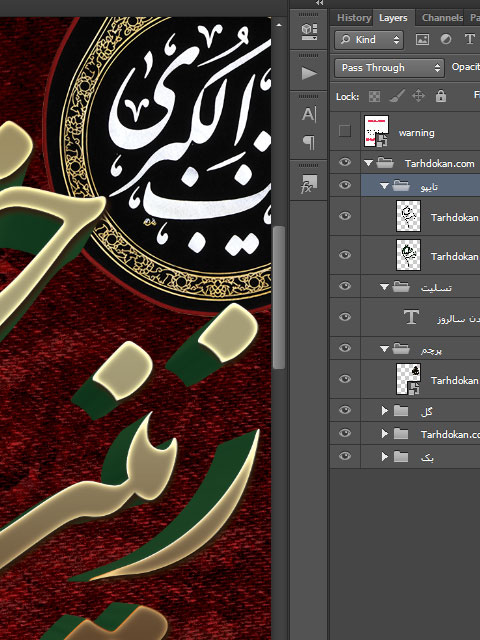
Task: Filter layers by type text
Action: point(469,40)
